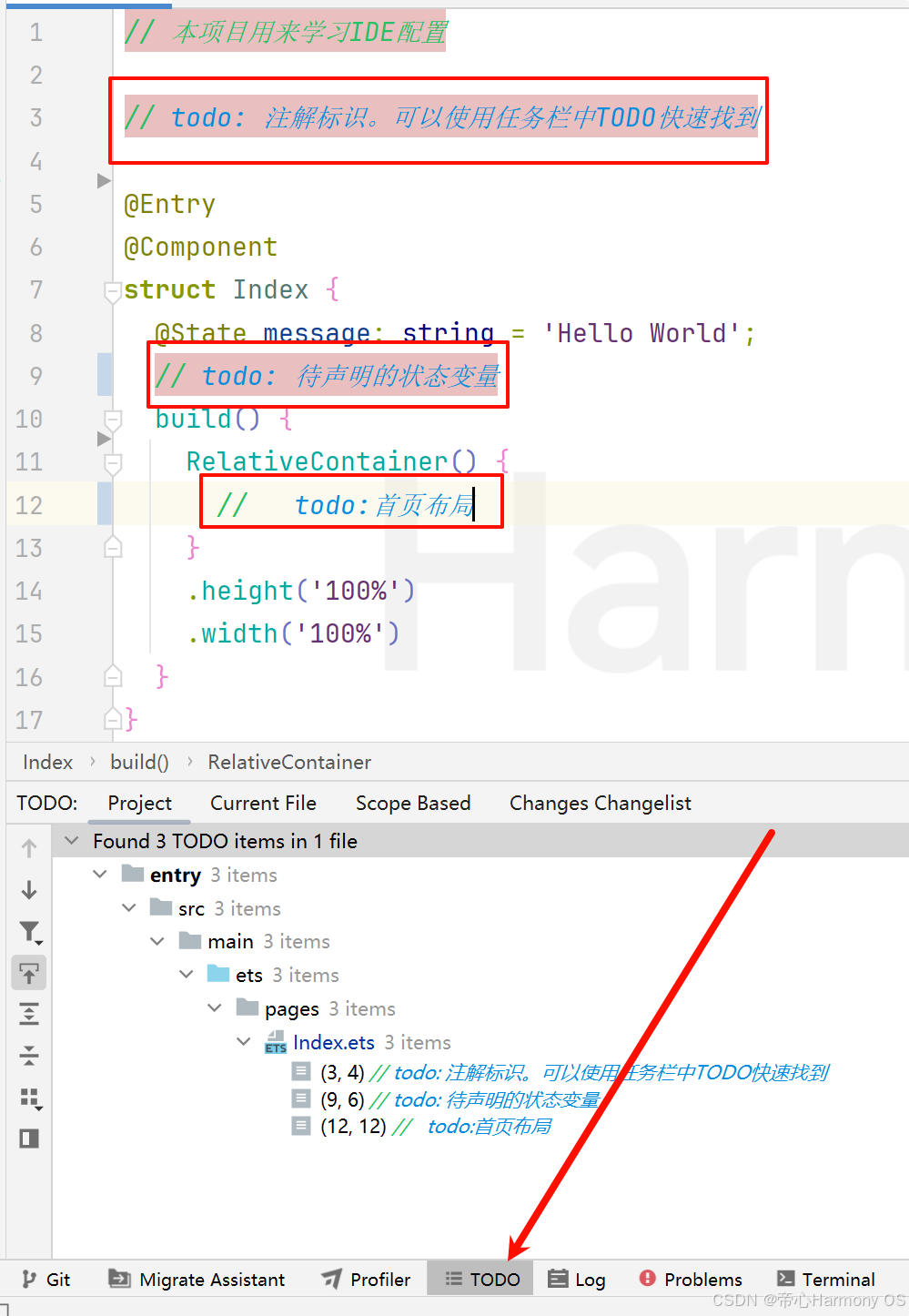Click the .width('100%') code line
The width and height of the screenshot is (909, 1316).
tap(293, 633)
